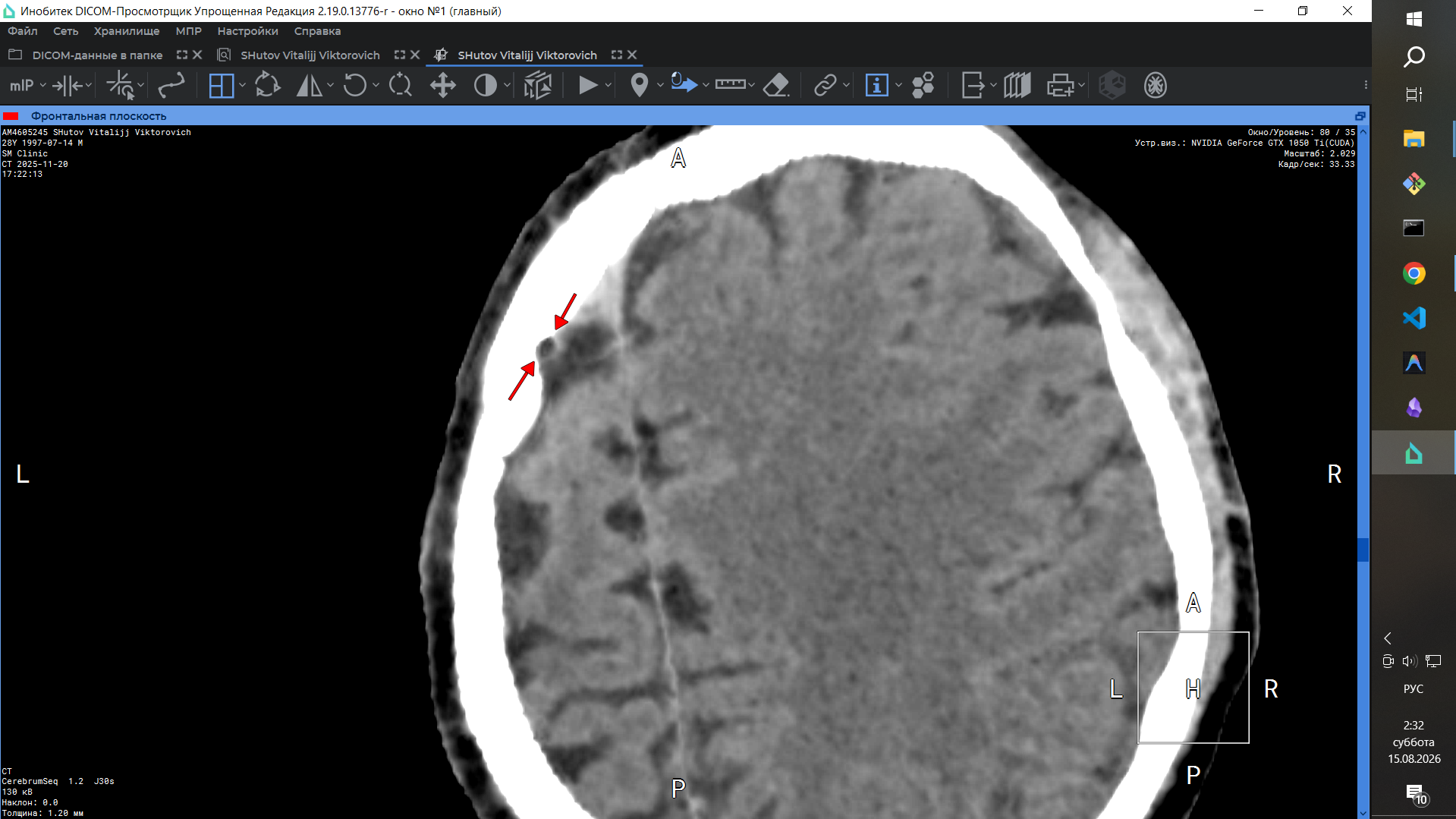Activate the crosshair axes positioning tool
The width and height of the screenshot is (1456, 819).
click(120, 85)
